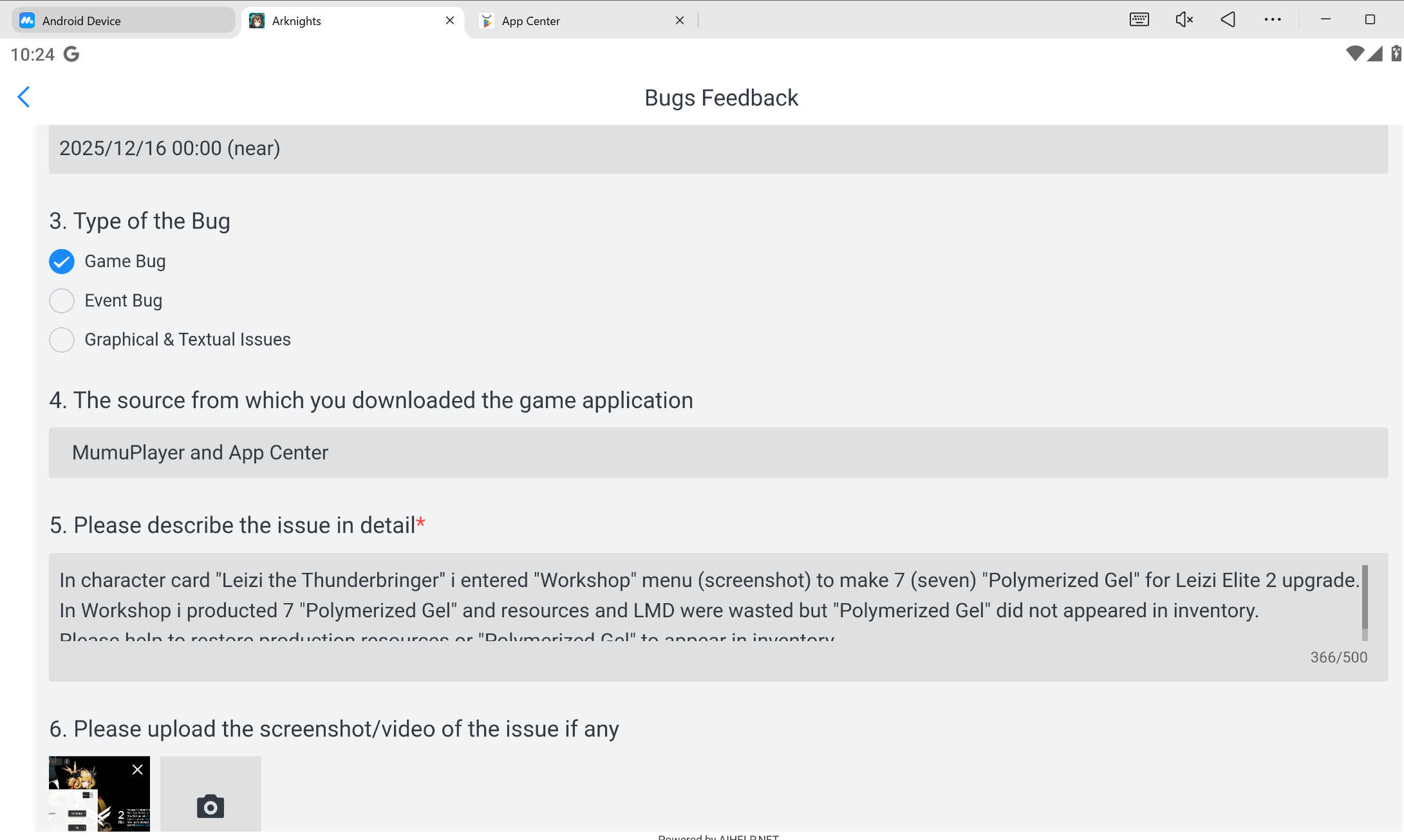Screen dimensions: 1404x840
Task: Click into the download source field
Action: (718, 453)
